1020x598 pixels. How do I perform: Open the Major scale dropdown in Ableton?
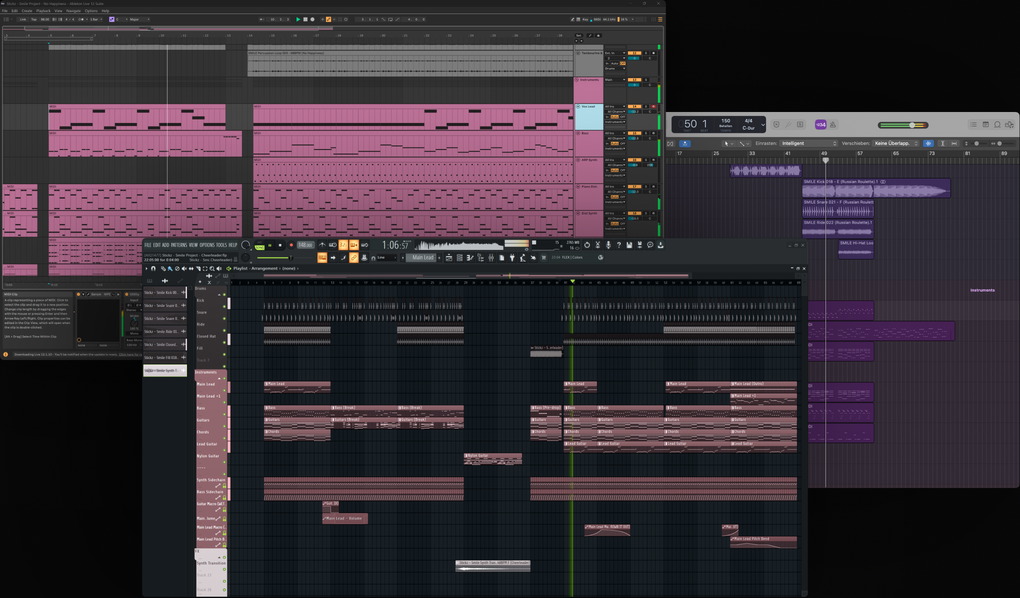pyautogui.click(x=139, y=20)
